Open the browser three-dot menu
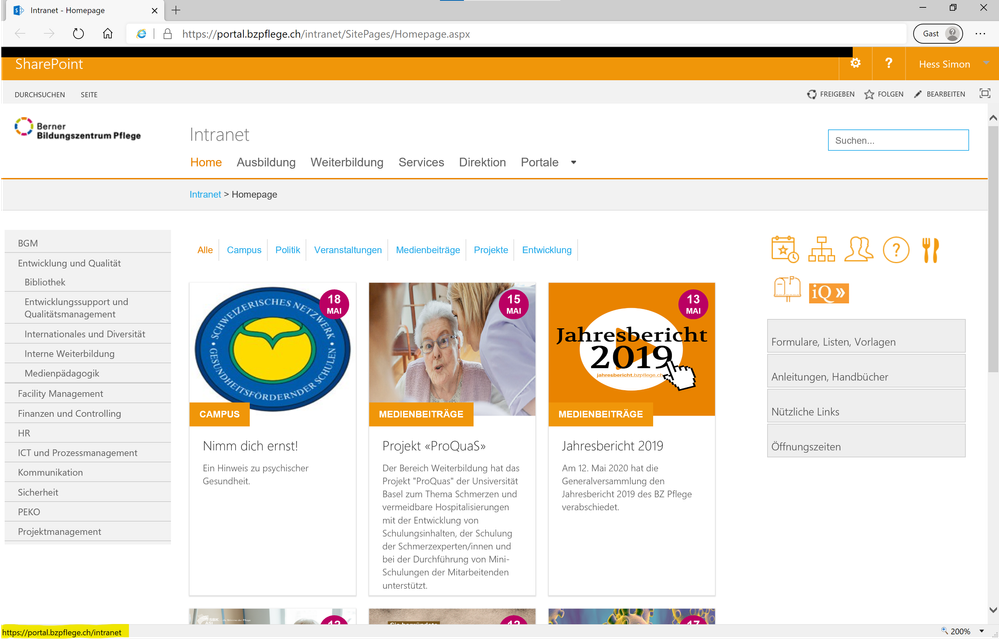999x639 pixels. (981, 34)
